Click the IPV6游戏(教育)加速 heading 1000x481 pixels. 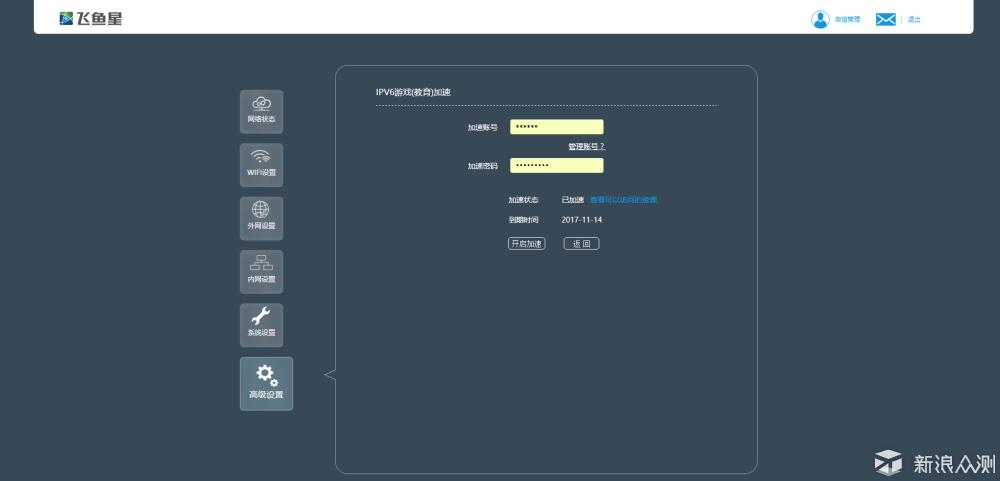click(x=413, y=92)
